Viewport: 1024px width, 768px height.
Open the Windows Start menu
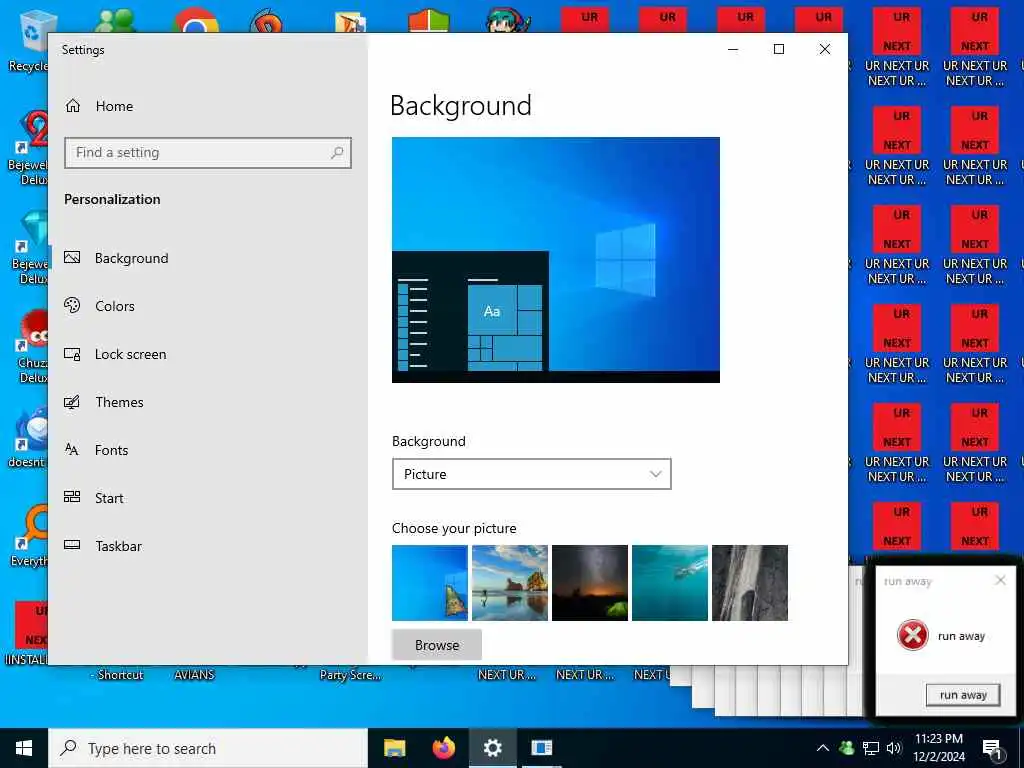(x=24, y=748)
